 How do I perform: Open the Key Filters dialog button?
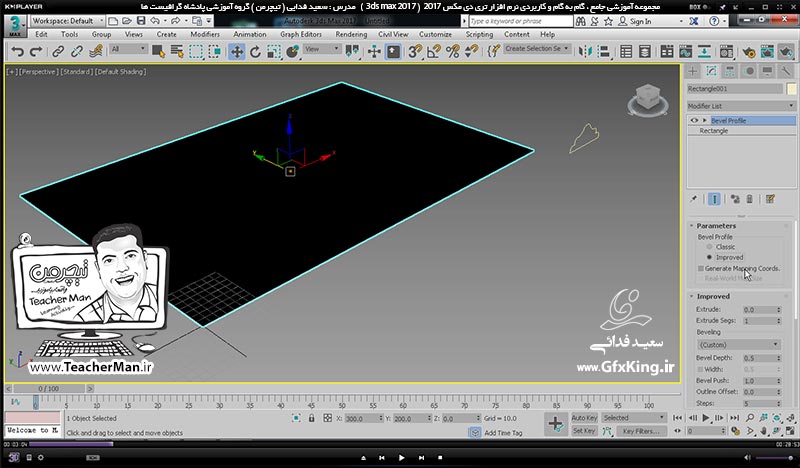(x=641, y=431)
